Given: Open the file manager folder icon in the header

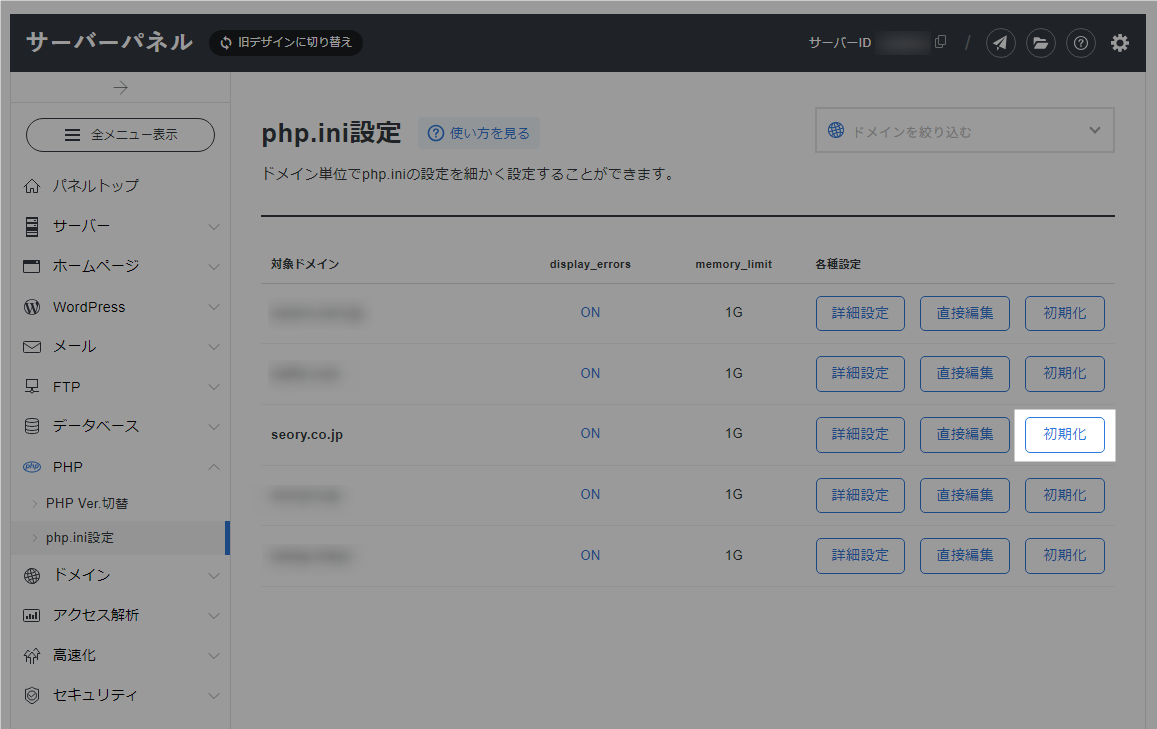Looking at the screenshot, I should [1041, 43].
